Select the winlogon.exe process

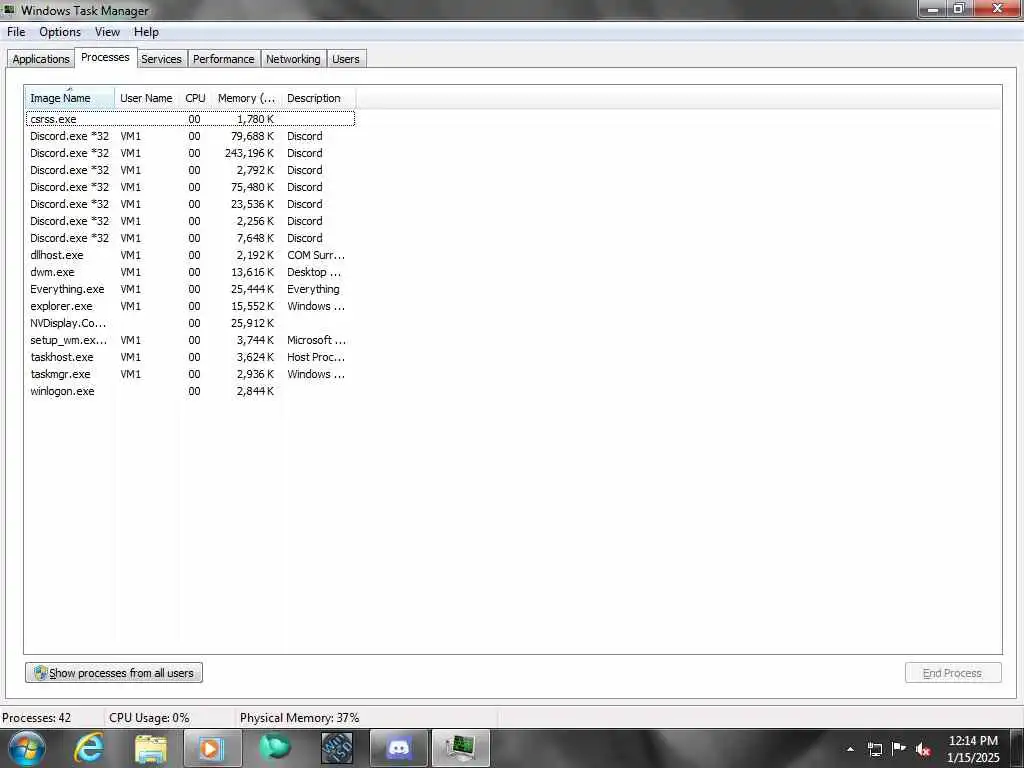point(190,391)
